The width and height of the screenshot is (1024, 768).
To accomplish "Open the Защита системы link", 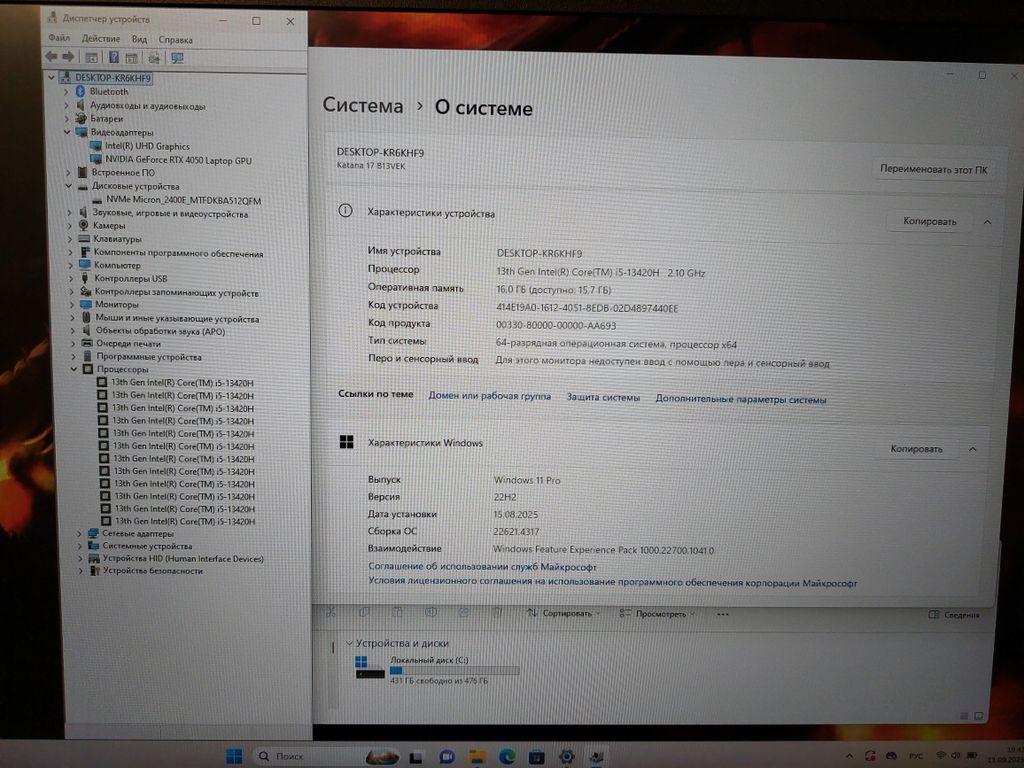I will click(602, 397).
